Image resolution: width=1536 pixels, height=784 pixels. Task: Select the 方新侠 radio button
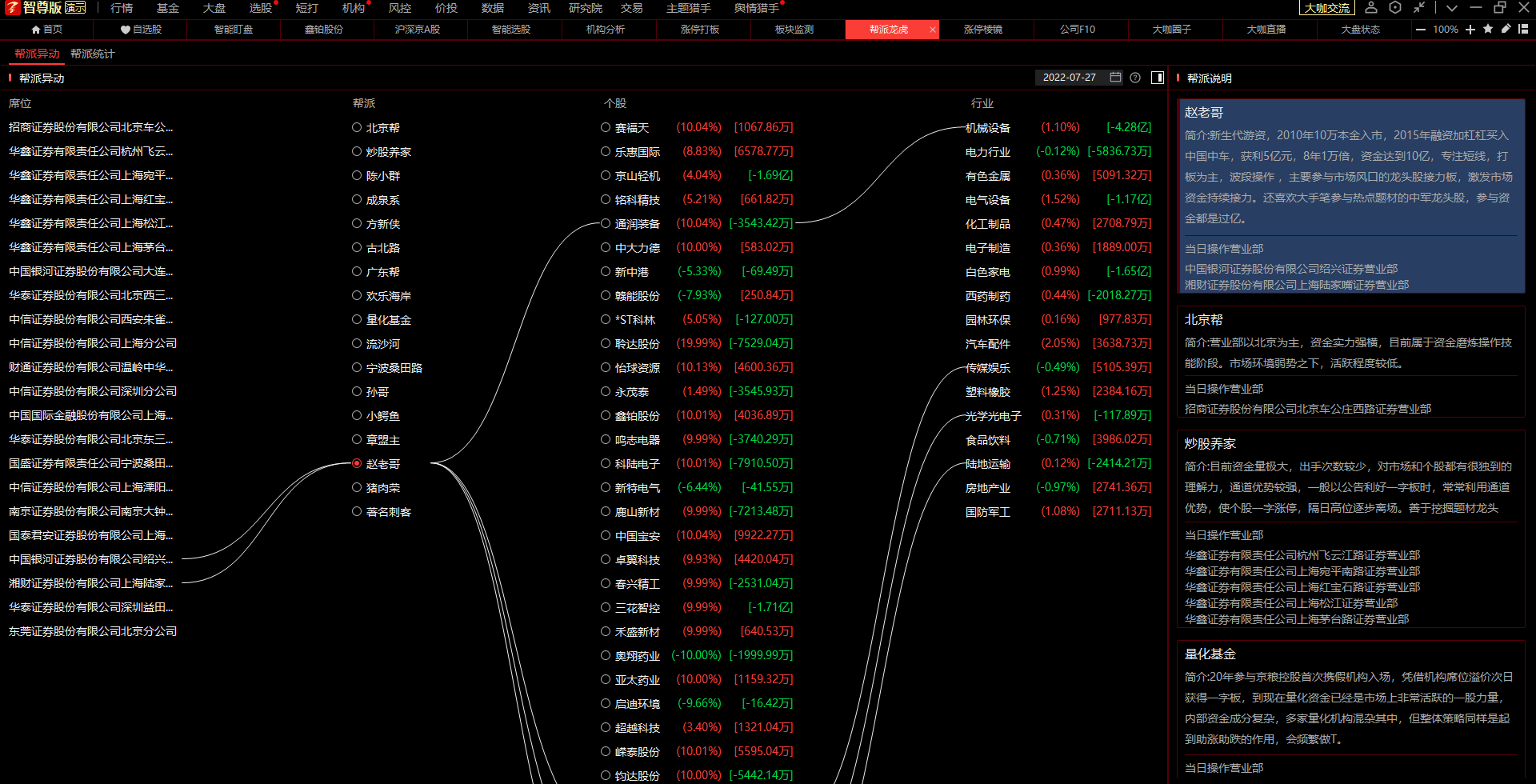pyautogui.click(x=357, y=223)
